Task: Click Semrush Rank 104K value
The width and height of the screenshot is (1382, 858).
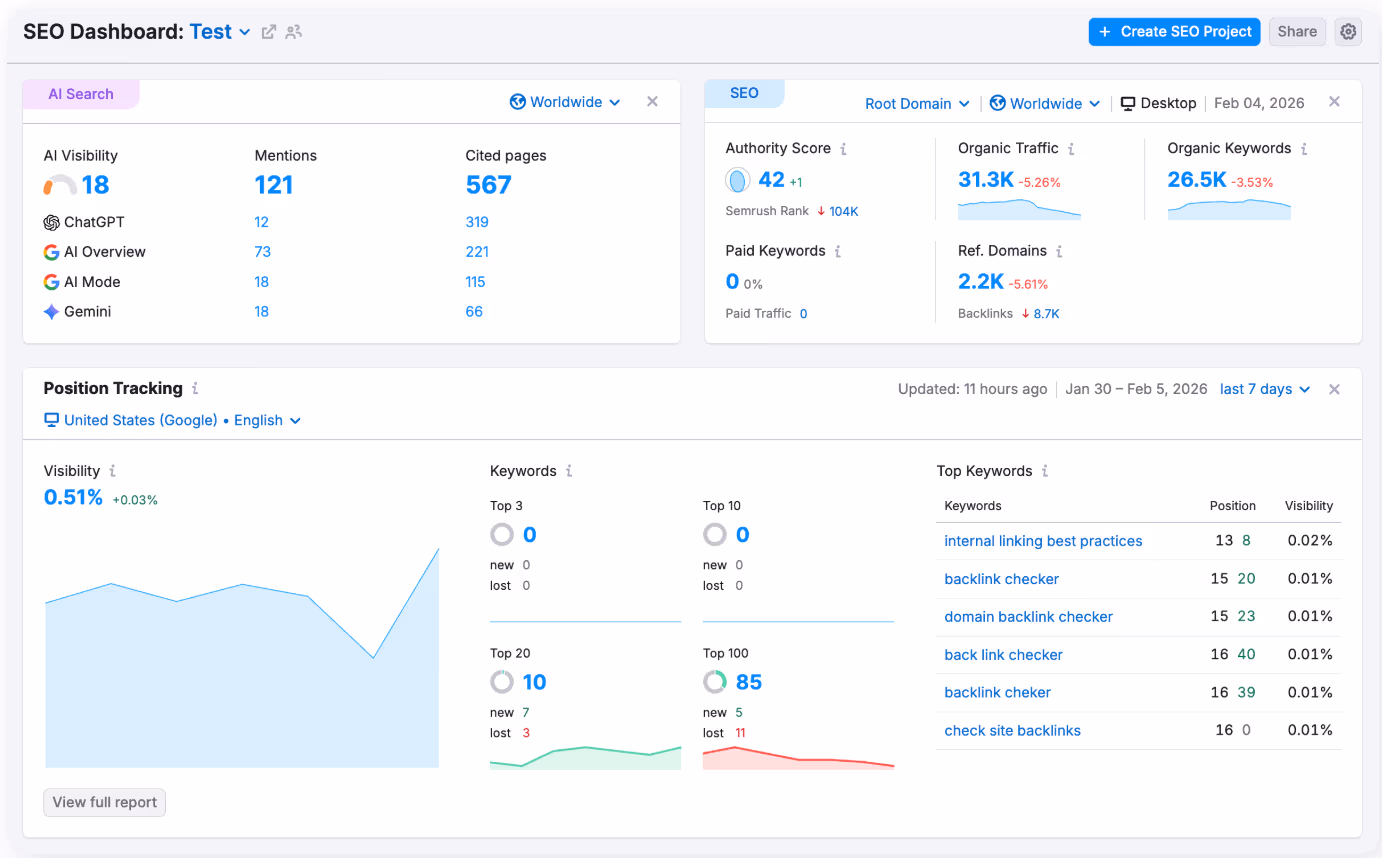Action: [844, 212]
